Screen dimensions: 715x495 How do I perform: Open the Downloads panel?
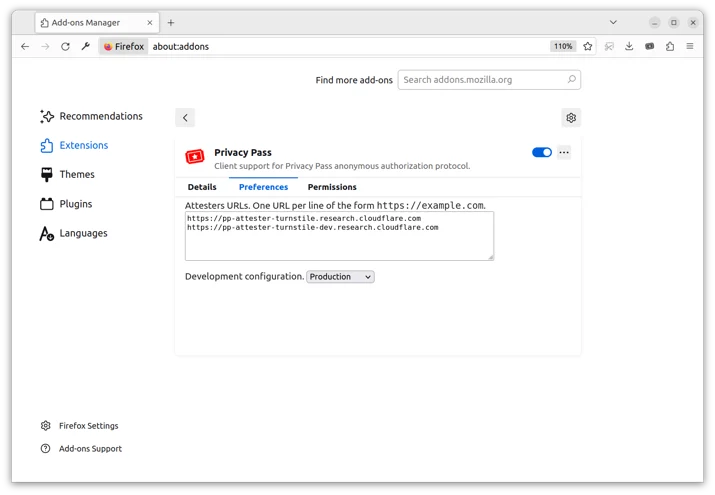(x=629, y=46)
